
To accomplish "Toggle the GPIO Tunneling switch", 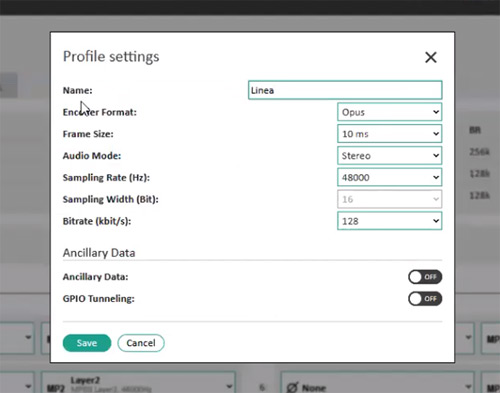I will [x=425, y=299].
